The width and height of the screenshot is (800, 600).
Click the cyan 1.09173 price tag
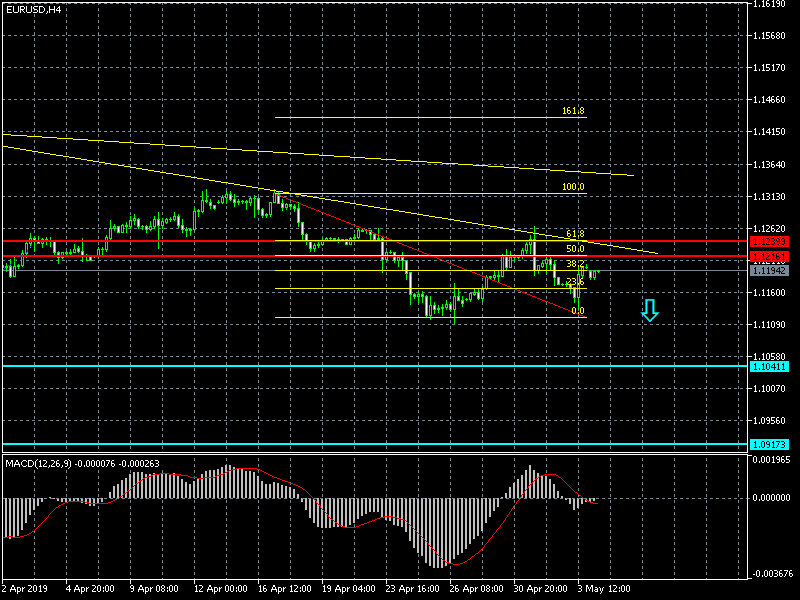[769, 444]
